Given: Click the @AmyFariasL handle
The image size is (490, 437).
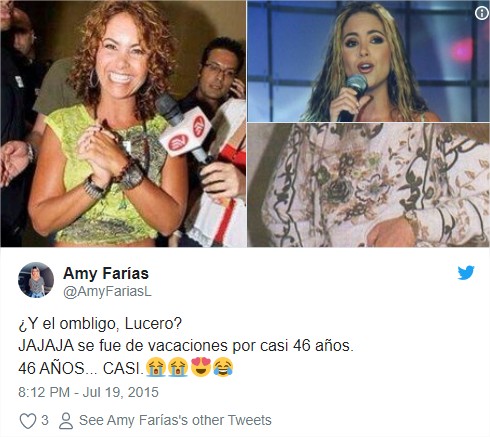Looking at the screenshot, I should pos(107,292).
